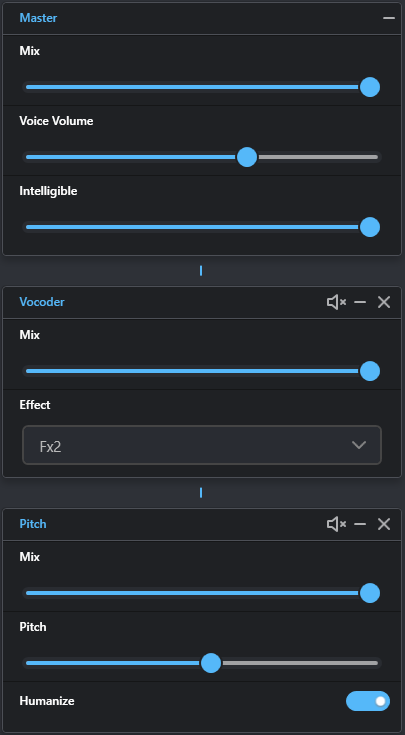
Task: Click the Effect dropdown chevron arrow
Action: tap(359, 445)
